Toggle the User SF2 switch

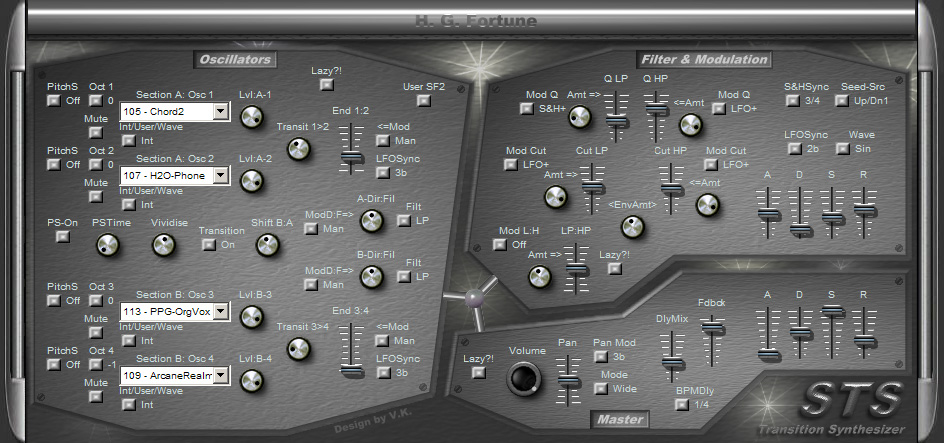point(424,101)
